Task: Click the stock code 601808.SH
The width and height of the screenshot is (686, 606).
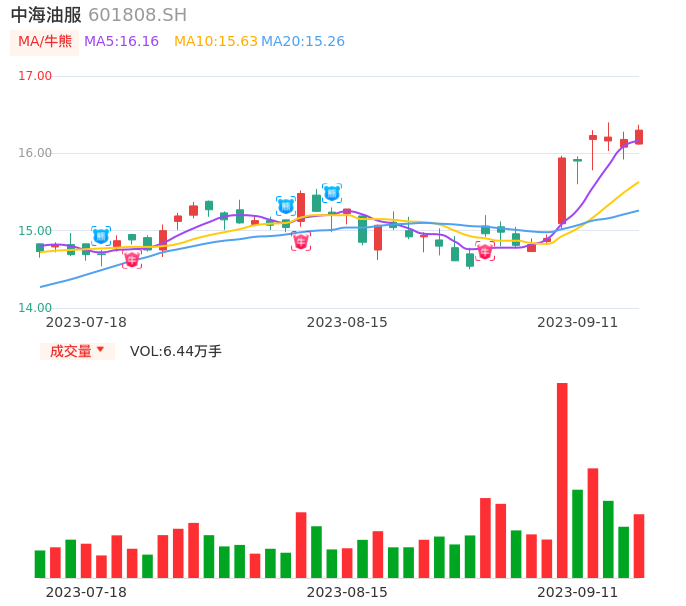Action: point(137,15)
